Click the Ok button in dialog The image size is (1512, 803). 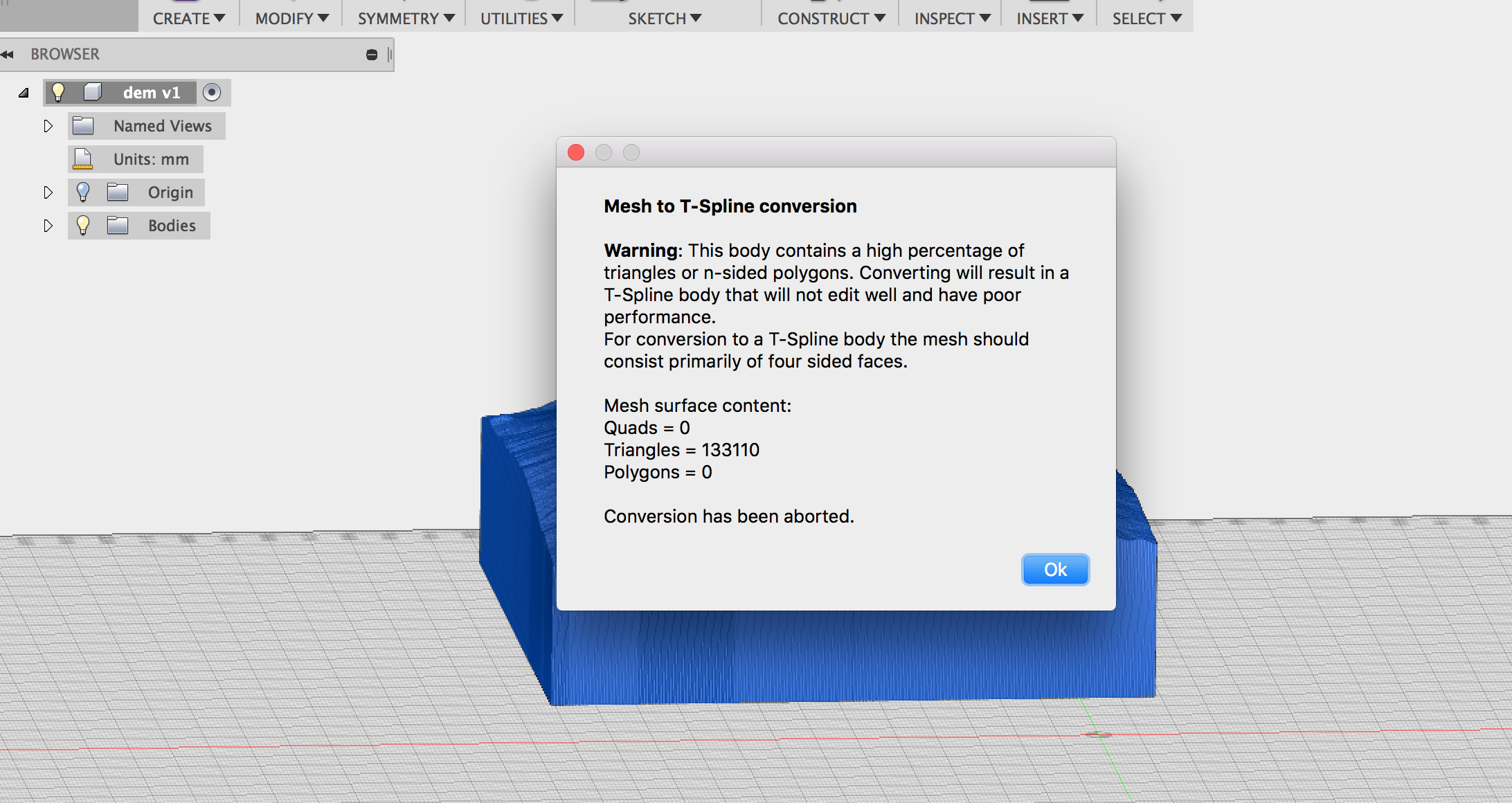(1055, 570)
